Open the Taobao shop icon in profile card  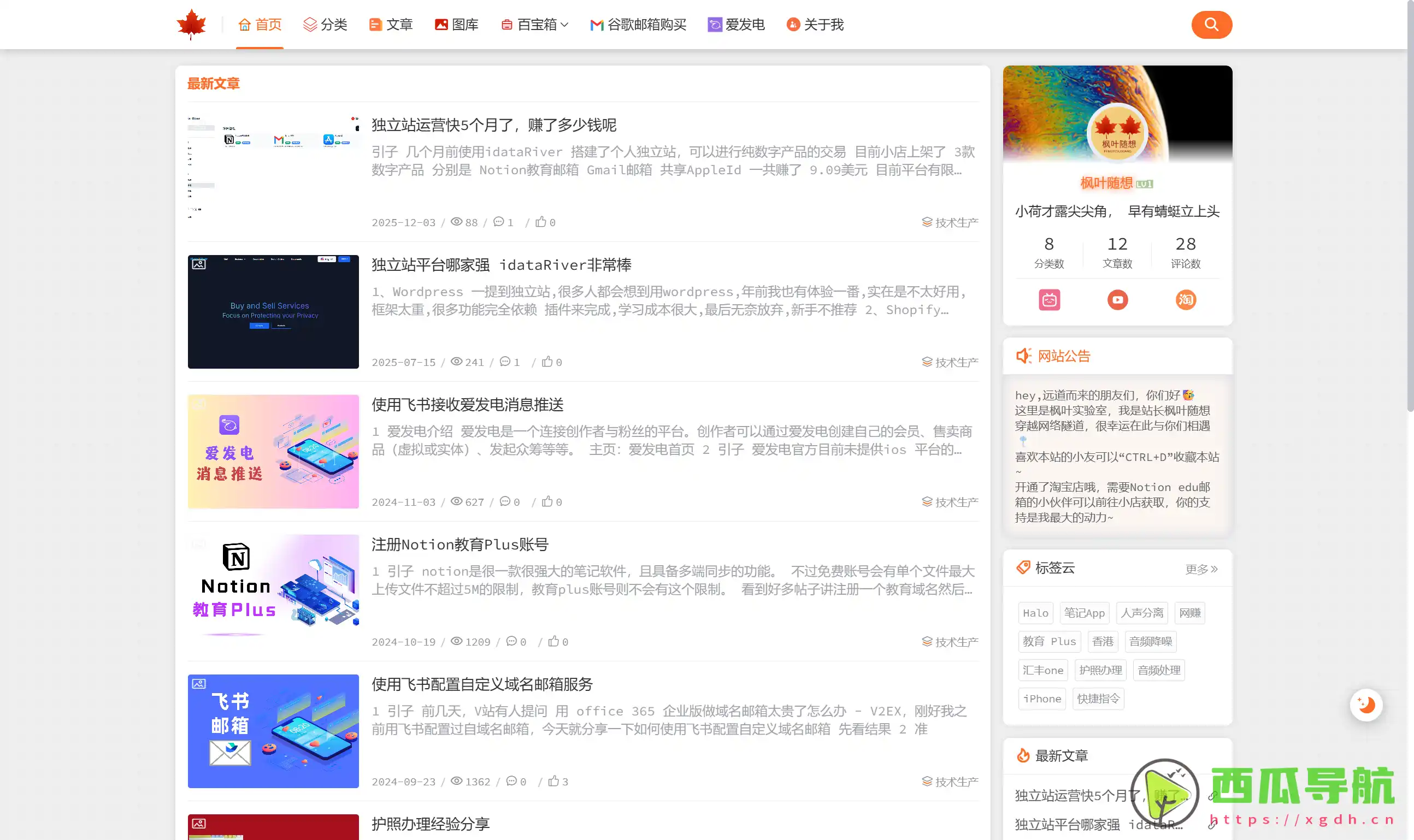click(1185, 300)
